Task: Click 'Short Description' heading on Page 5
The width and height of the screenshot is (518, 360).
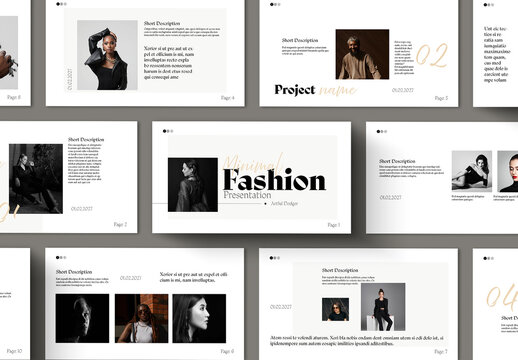Action: pyautogui.click(x=300, y=40)
